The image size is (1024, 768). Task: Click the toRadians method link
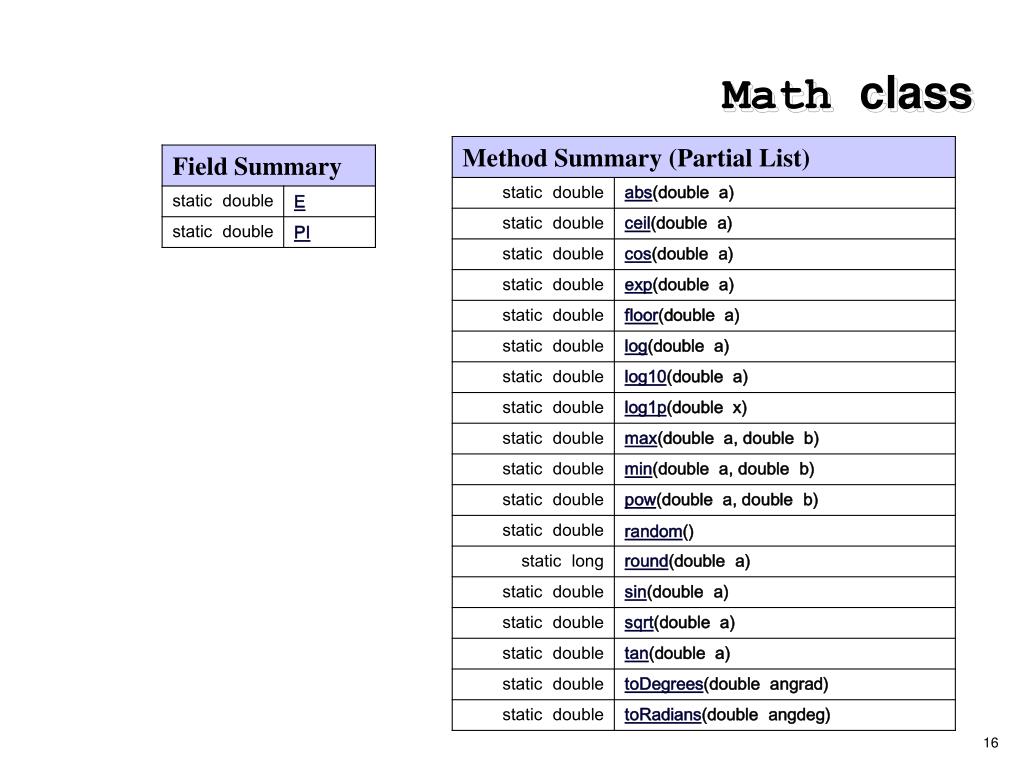(x=663, y=715)
